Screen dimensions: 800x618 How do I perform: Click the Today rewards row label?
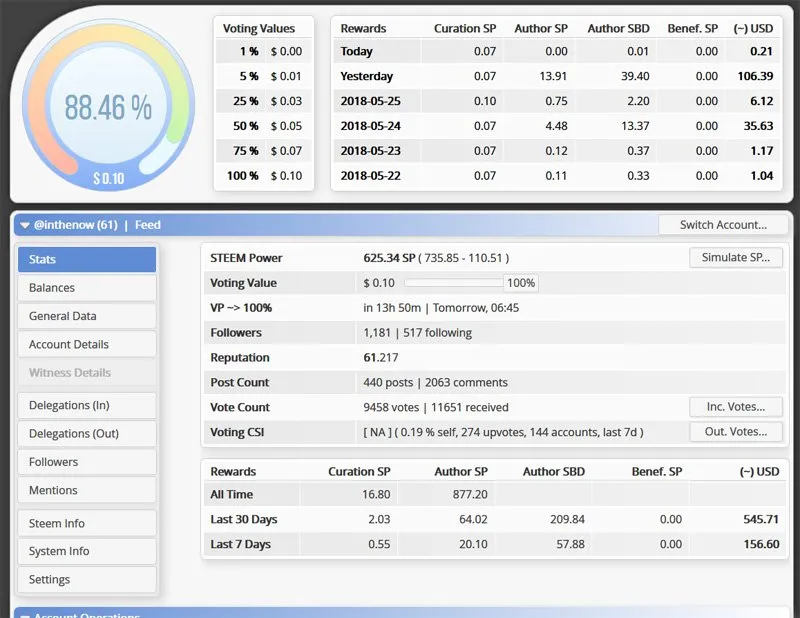tap(357, 52)
